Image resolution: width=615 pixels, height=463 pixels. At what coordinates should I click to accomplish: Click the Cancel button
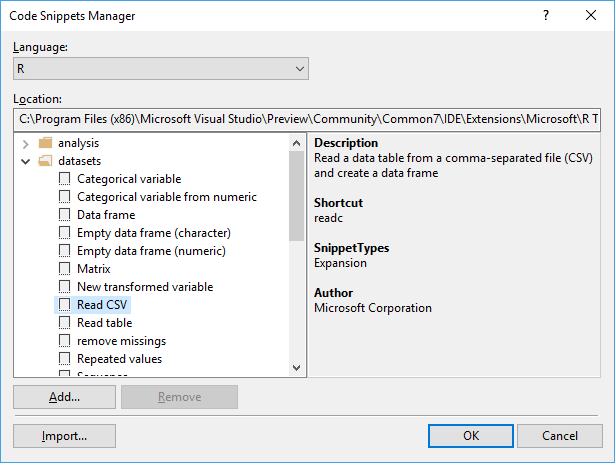(559, 436)
